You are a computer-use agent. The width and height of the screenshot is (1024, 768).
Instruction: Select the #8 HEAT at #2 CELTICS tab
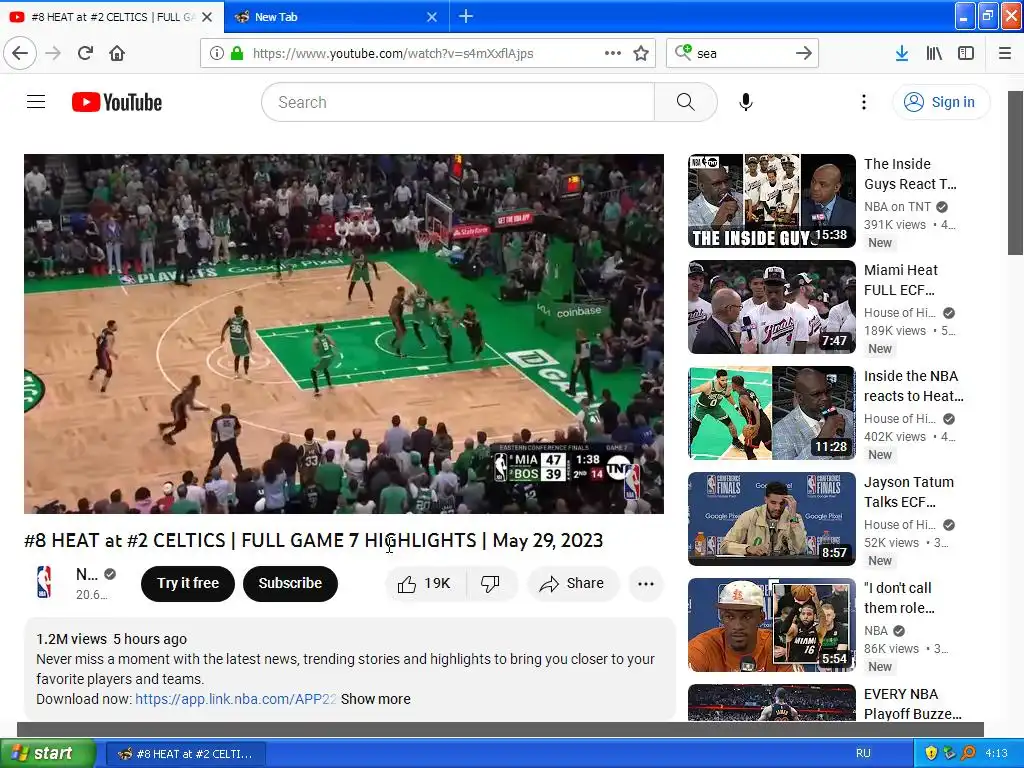[x=112, y=17]
